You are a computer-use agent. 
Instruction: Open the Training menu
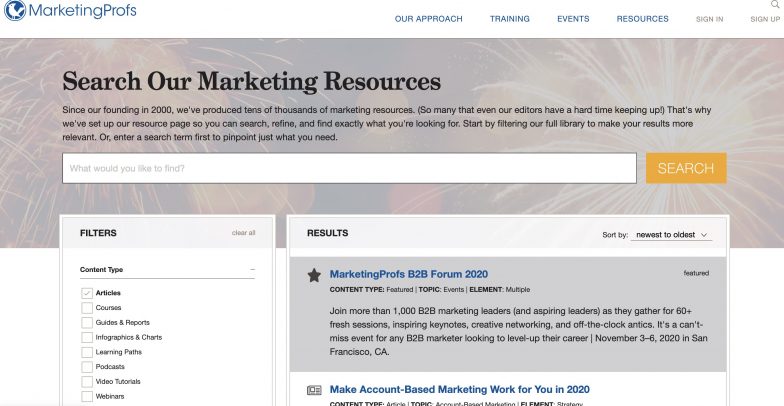[x=510, y=19]
